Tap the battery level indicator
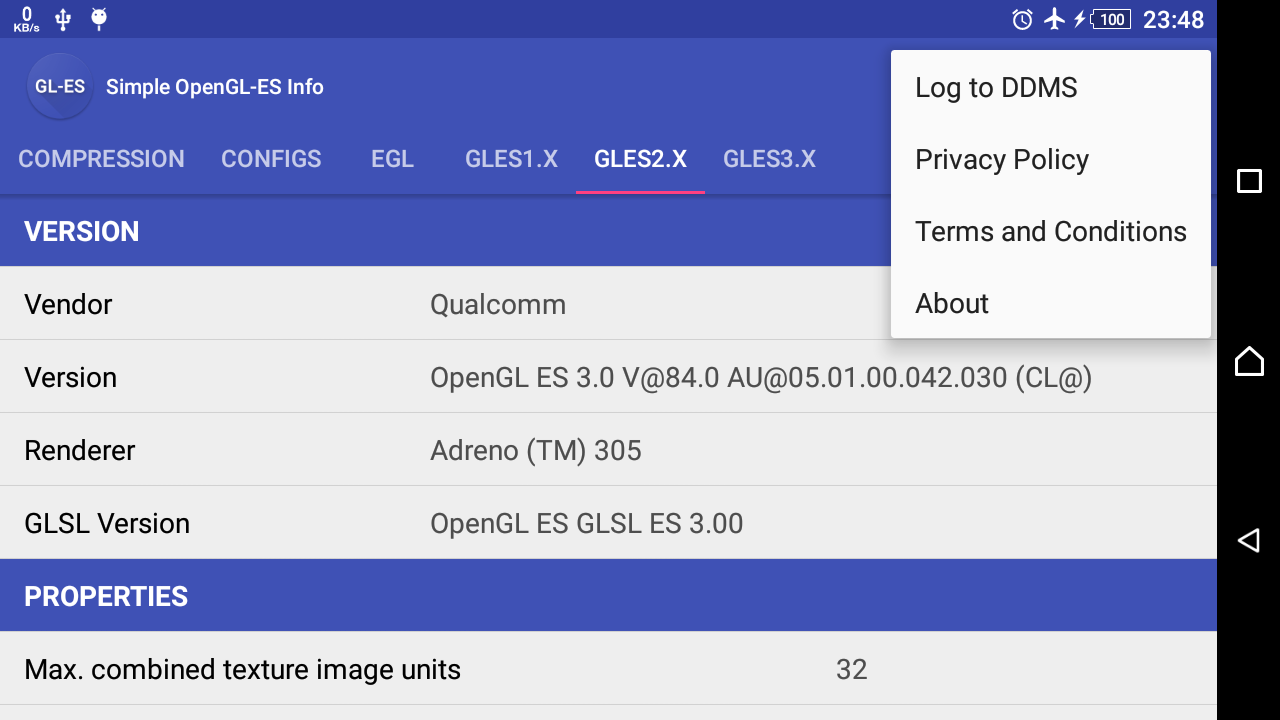 1110,19
